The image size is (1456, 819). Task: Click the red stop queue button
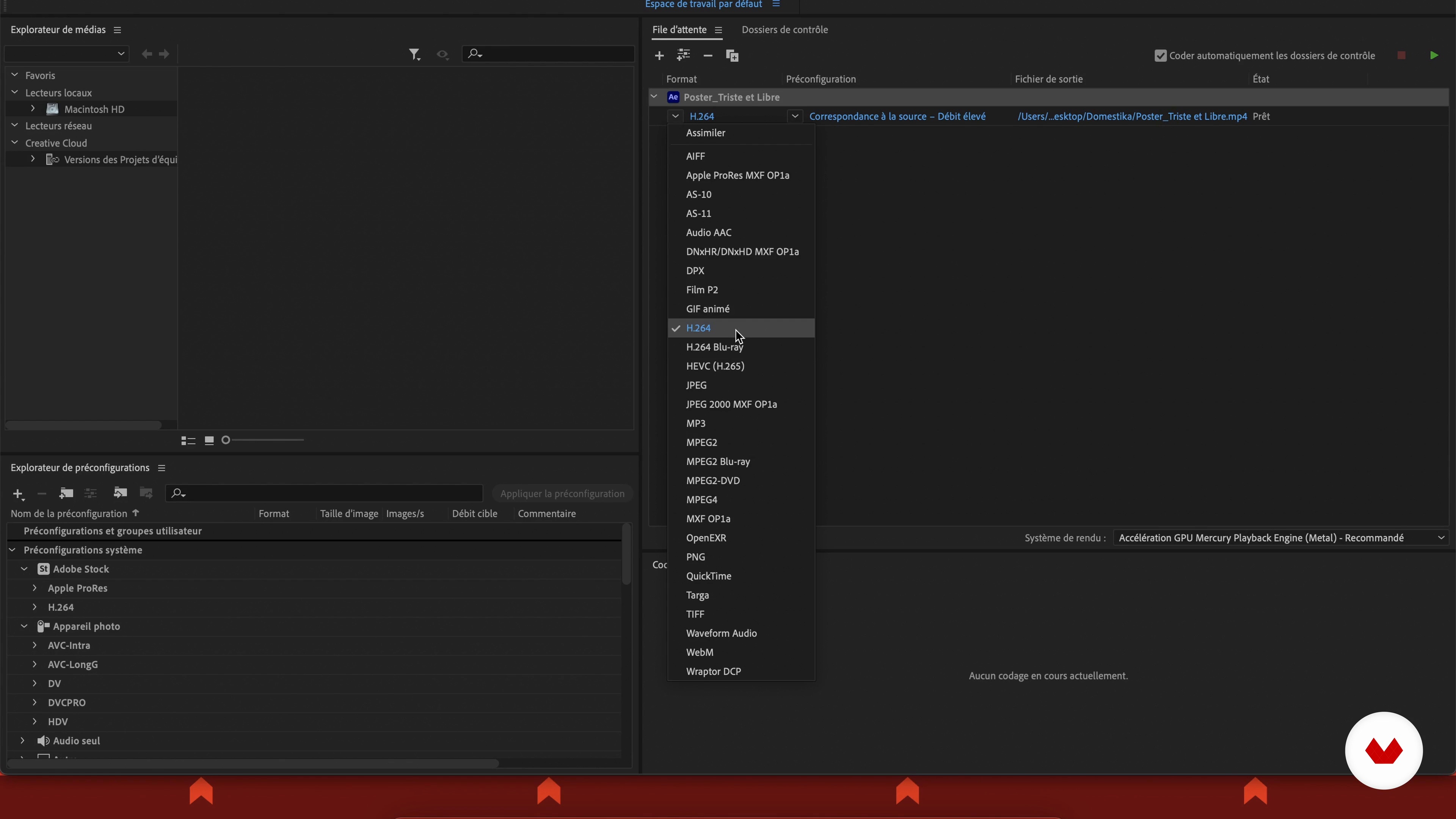(1401, 55)
